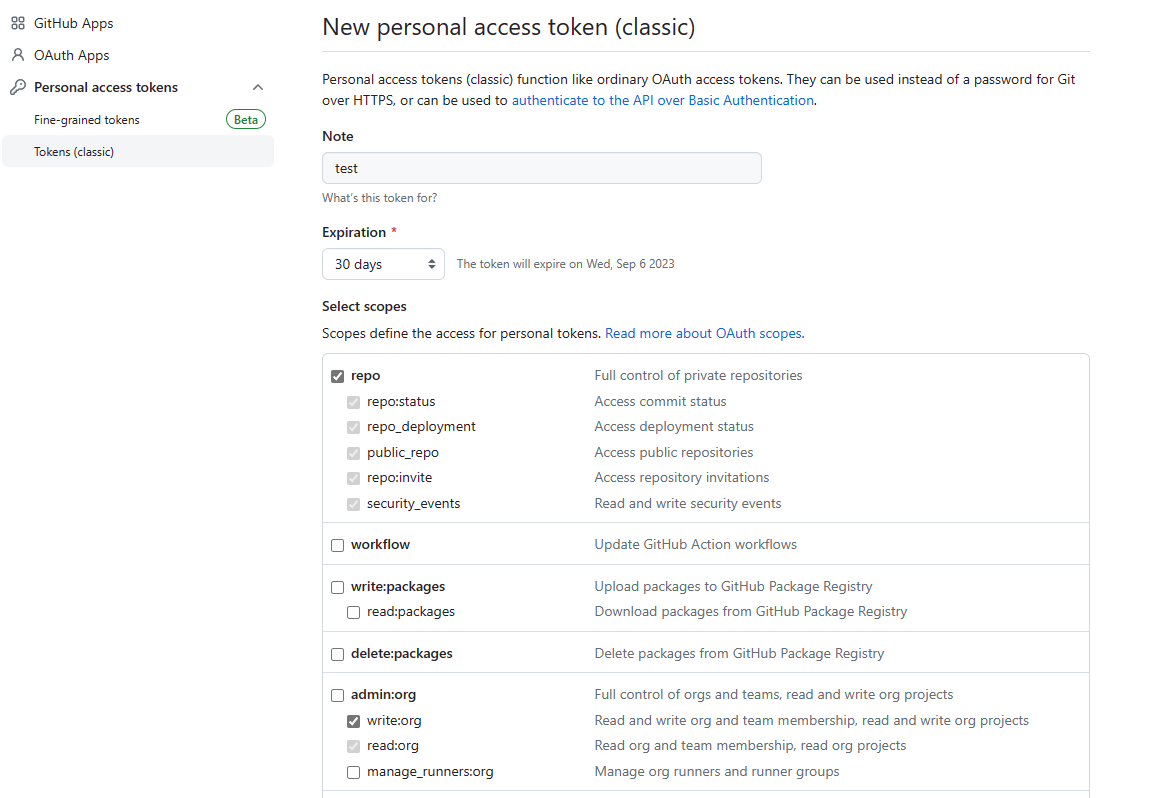Click the GitHub Apps grid icon

(18, 23)
